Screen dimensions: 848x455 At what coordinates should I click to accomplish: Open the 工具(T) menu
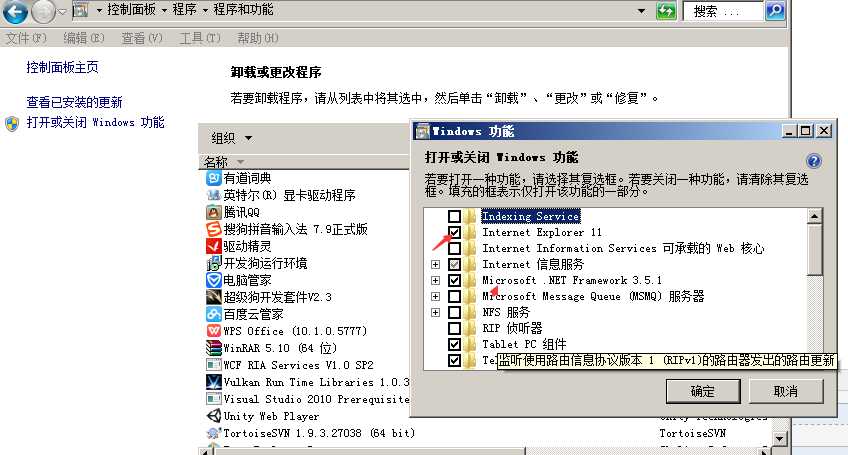(200, 38)
